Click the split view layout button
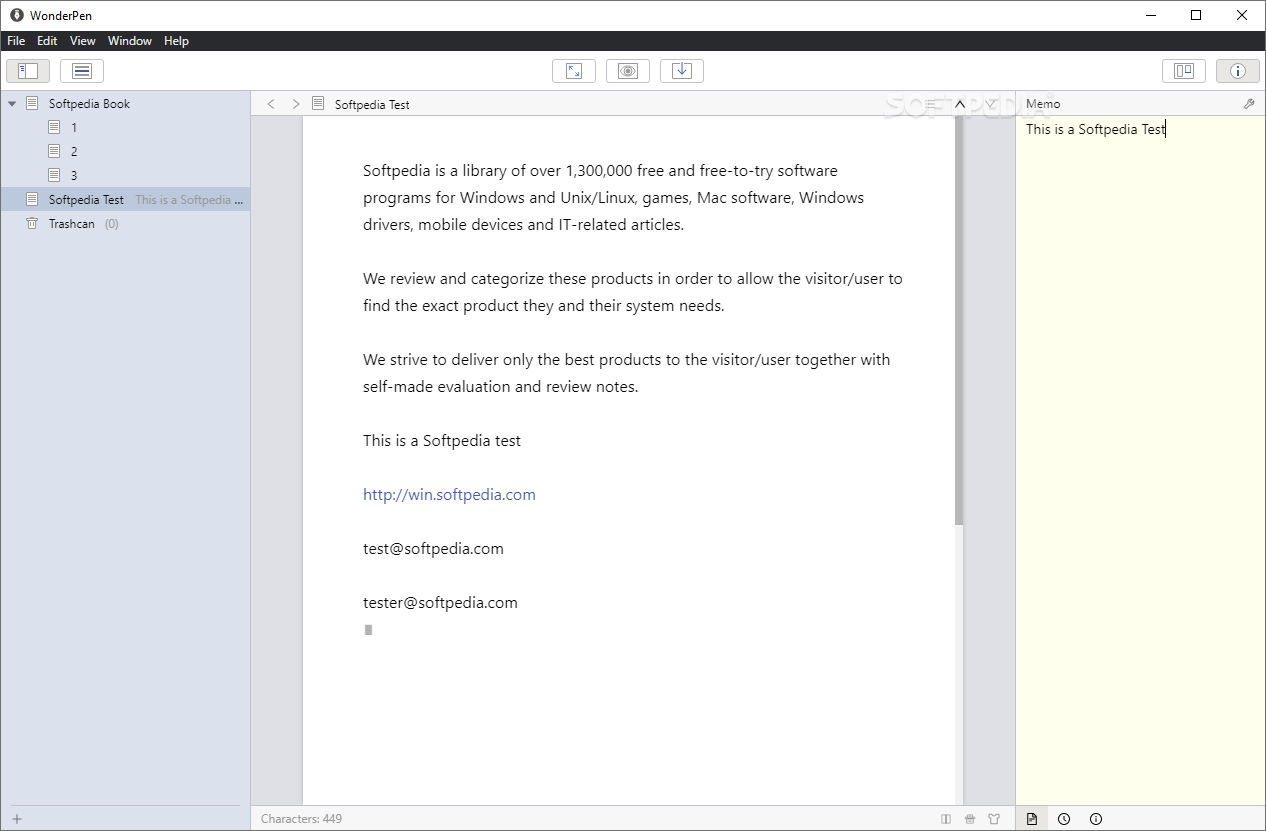Viewport: 1266px width, 831px height. point(1184,71)
